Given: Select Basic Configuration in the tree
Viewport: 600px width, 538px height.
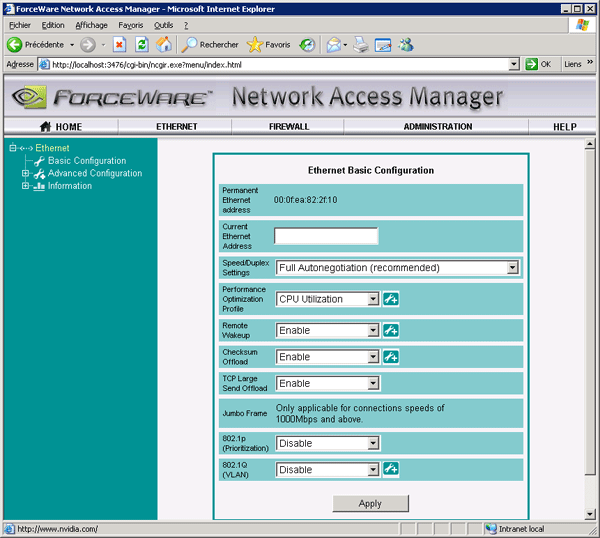Looking at the screenshot, I should coord(87,161).
